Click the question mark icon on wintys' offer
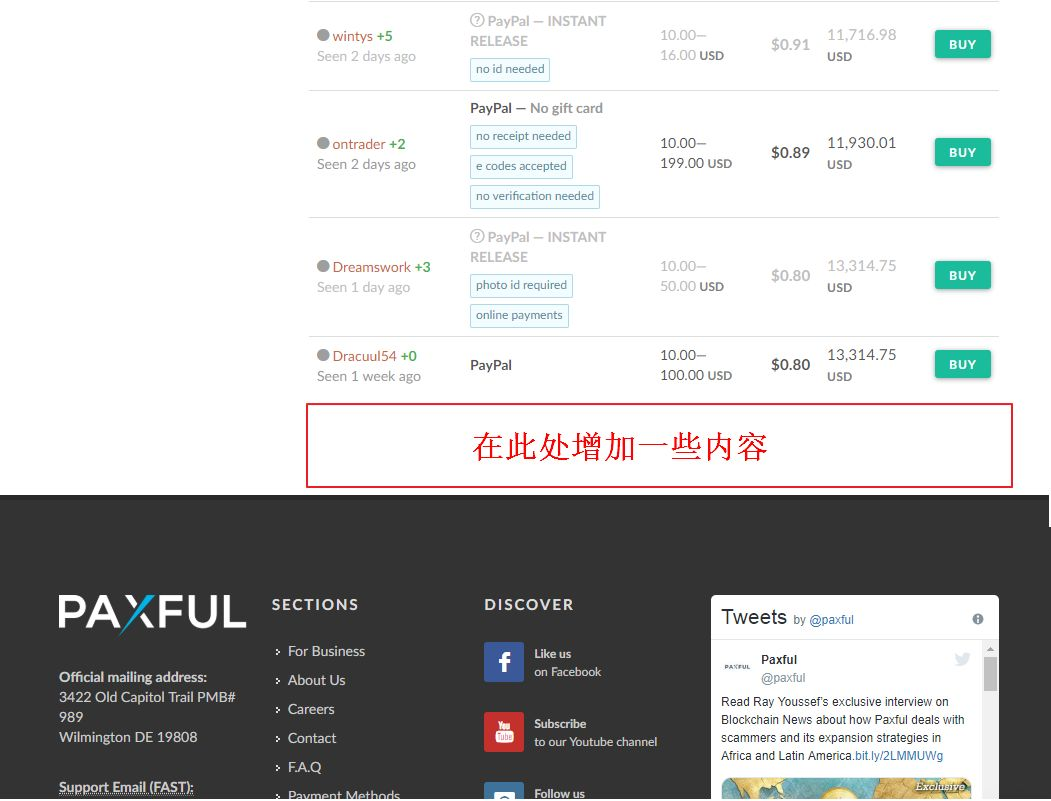 [x=477, y=20]
